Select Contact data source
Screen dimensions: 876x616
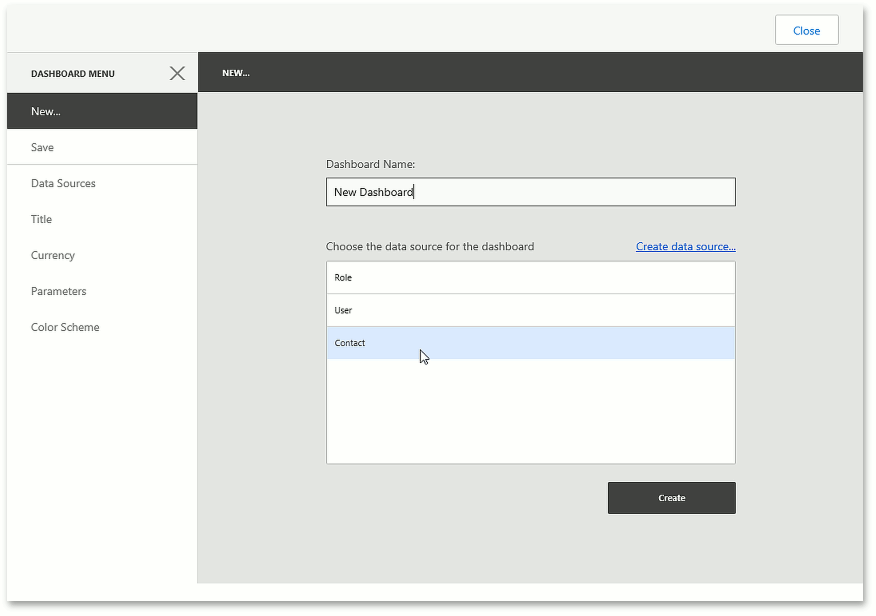pyautogui.click(x=530, y=343)
